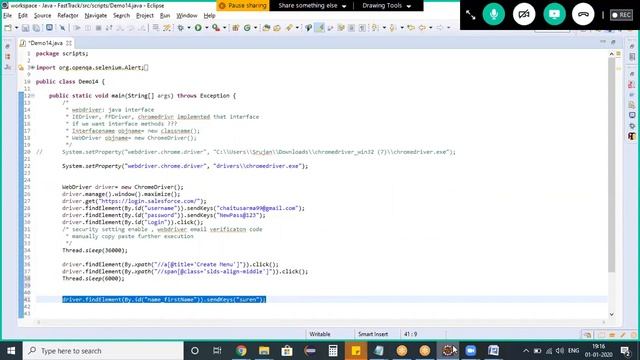Viewport: 640px width, 360px height.
Task: Click the Back navigation arrow icon
Action: [x=422, y=28]
